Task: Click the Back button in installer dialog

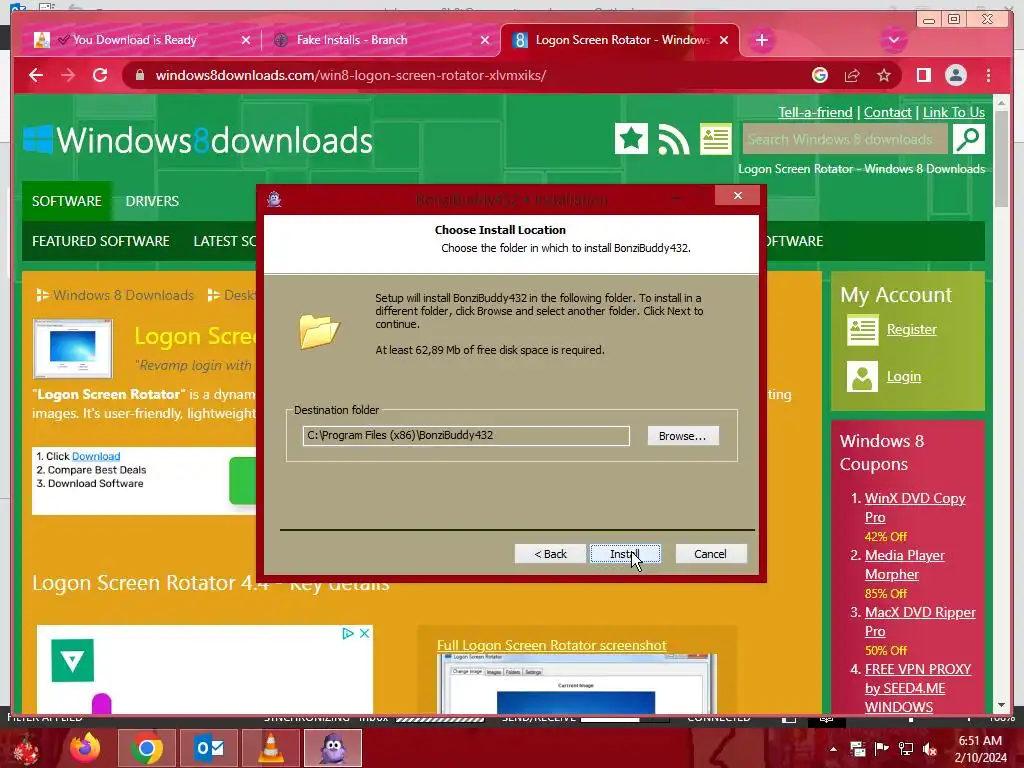Action: 550,554
